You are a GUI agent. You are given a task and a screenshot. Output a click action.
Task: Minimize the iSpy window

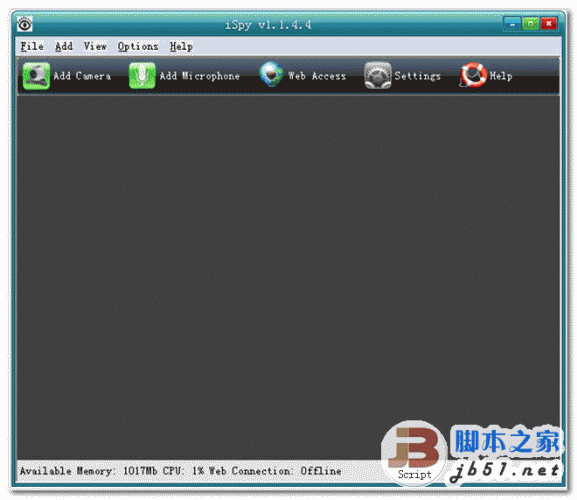[512, 24]
